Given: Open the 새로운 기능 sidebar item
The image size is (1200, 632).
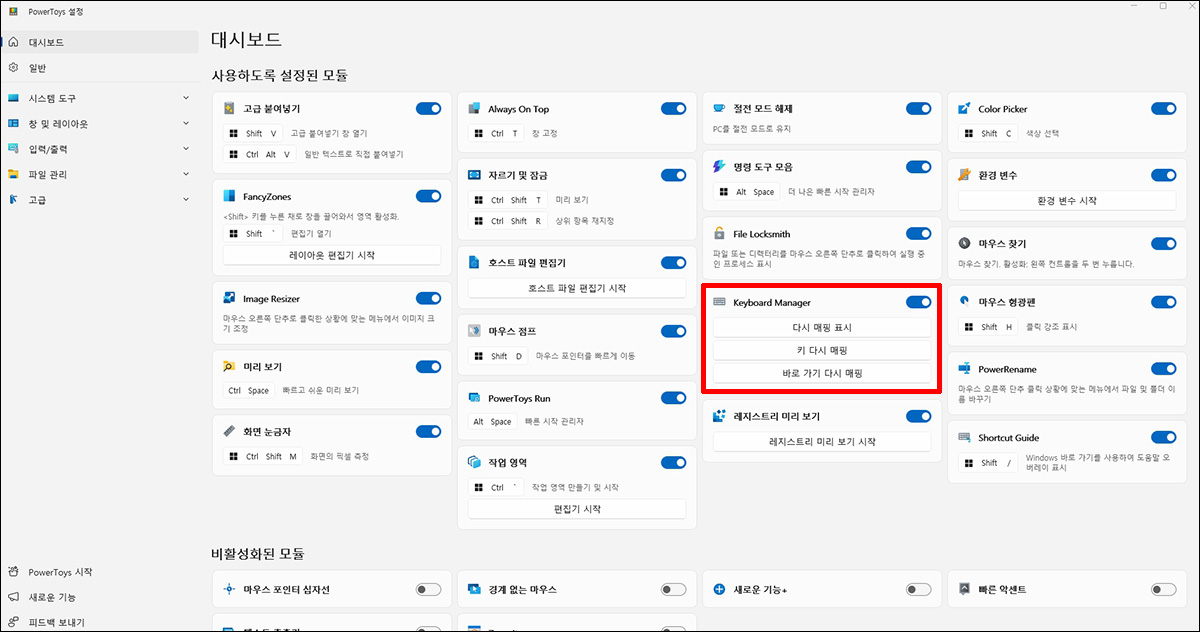Looking at the screenshot, I should pos(100,597).
